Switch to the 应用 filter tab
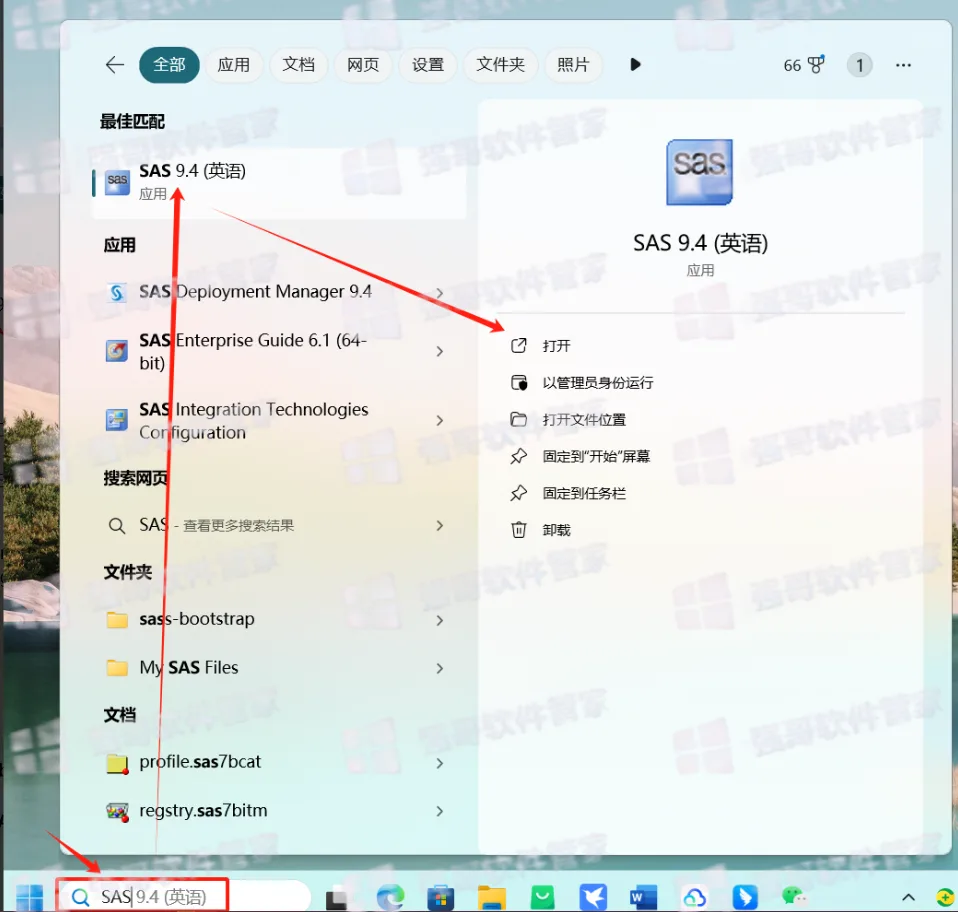Viewport: 958px width, 912px height. tap(233, 65)
